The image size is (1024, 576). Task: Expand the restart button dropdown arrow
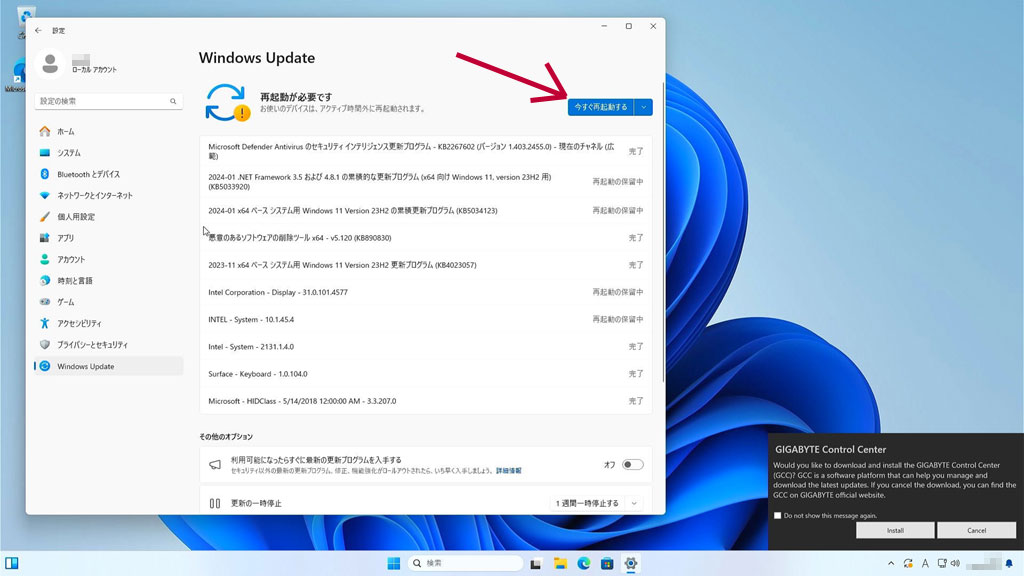coord(643,107)
